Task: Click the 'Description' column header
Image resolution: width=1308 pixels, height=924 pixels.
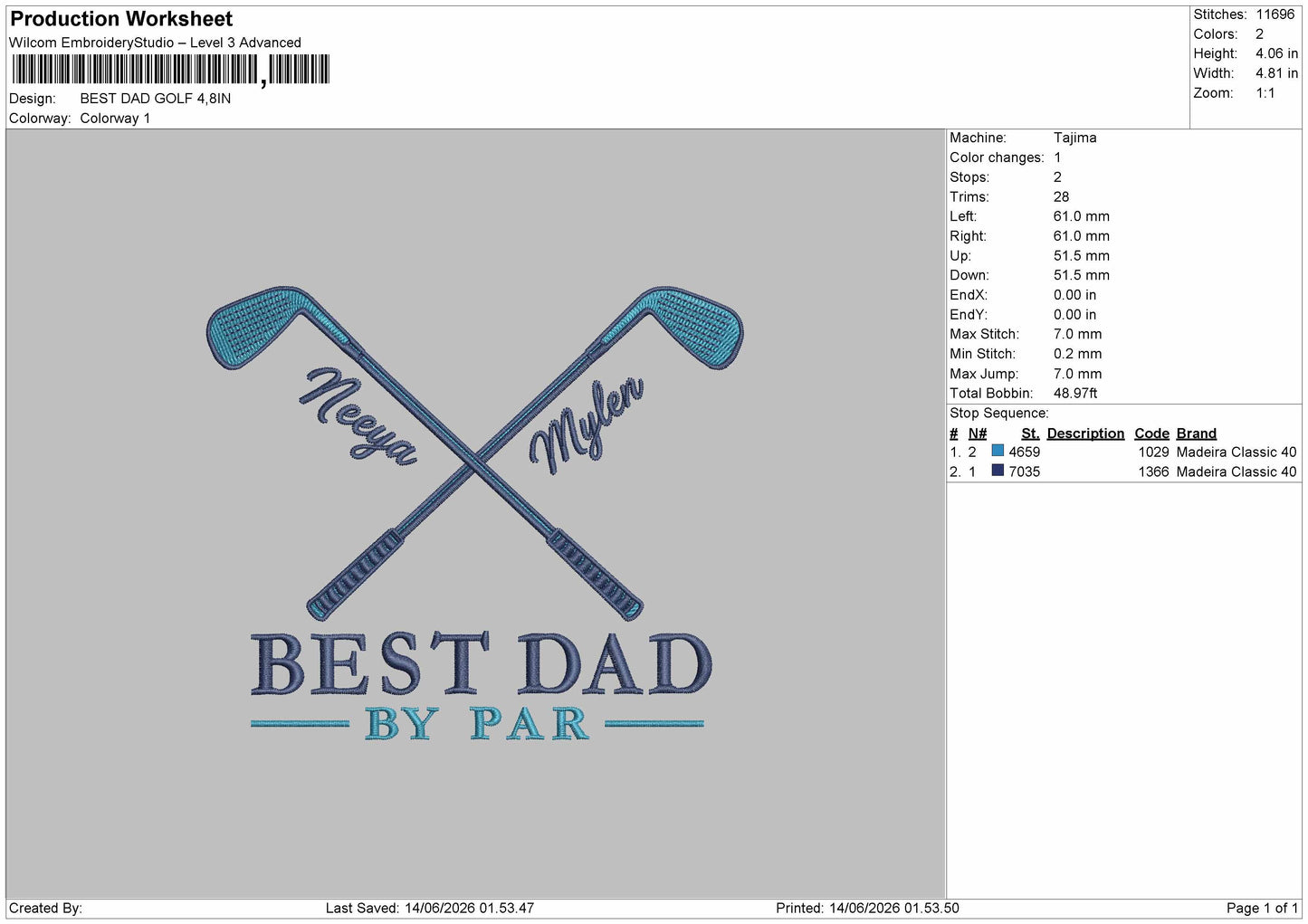Action: 1085,433
